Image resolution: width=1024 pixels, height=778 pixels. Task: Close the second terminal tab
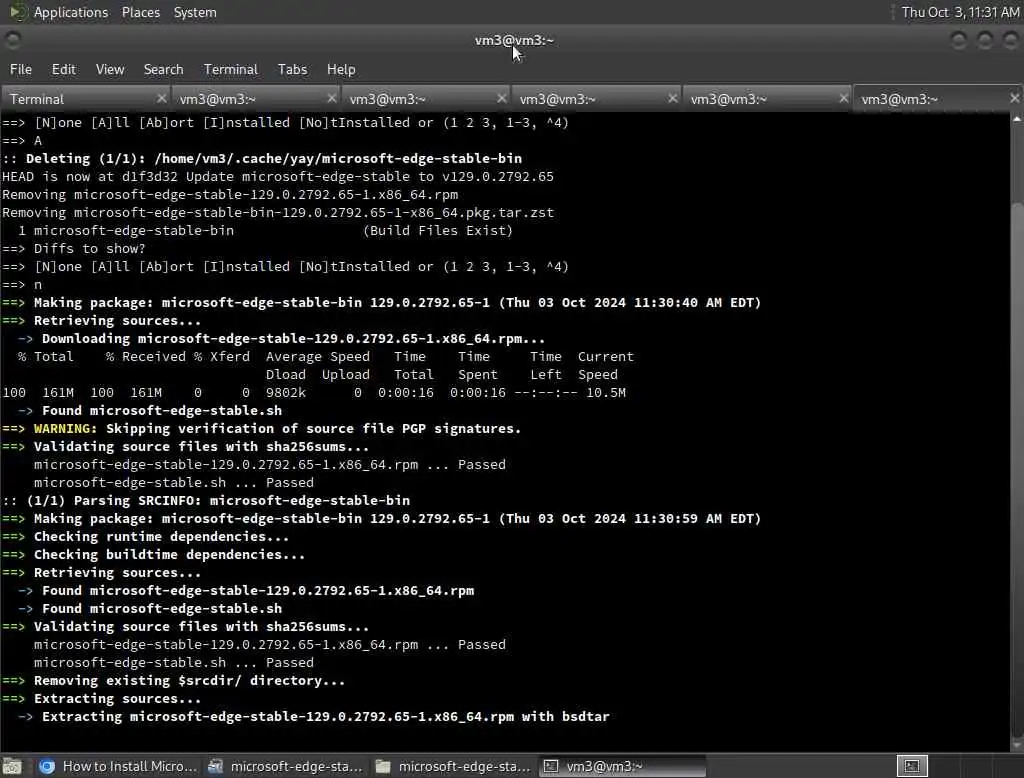click(x=332, y=98)
